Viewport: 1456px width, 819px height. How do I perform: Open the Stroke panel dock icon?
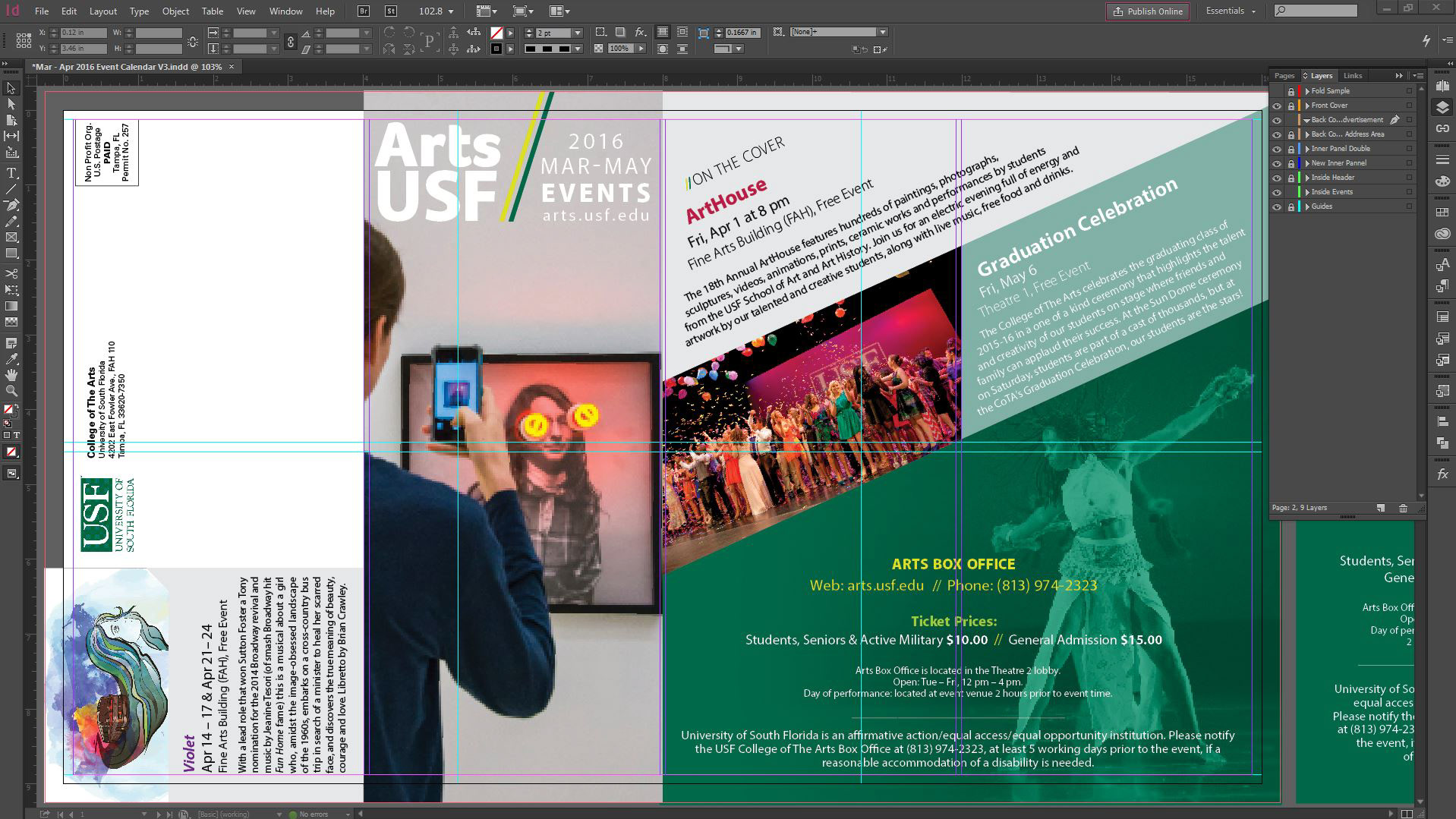coord(1442,160)
